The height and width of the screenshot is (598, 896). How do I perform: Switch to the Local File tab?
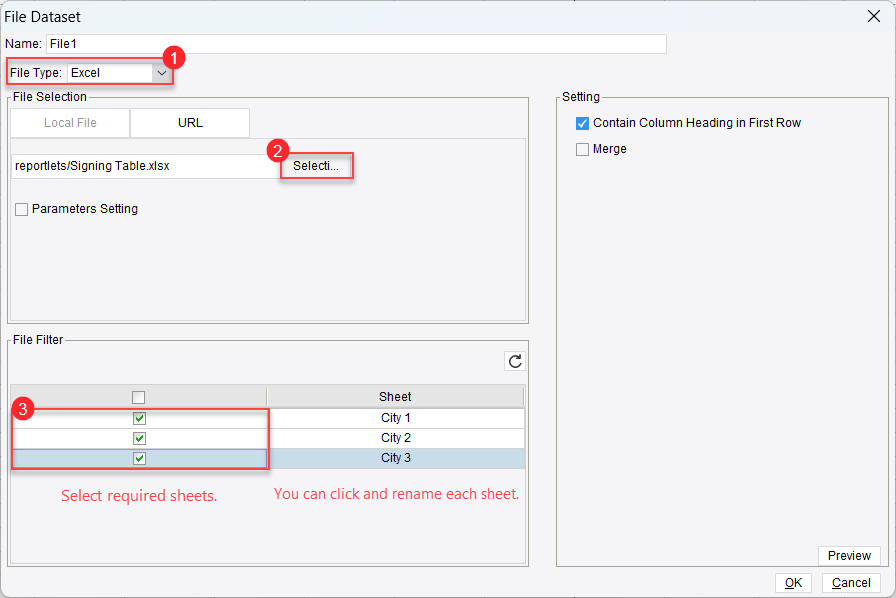click(x=69, y=122)
